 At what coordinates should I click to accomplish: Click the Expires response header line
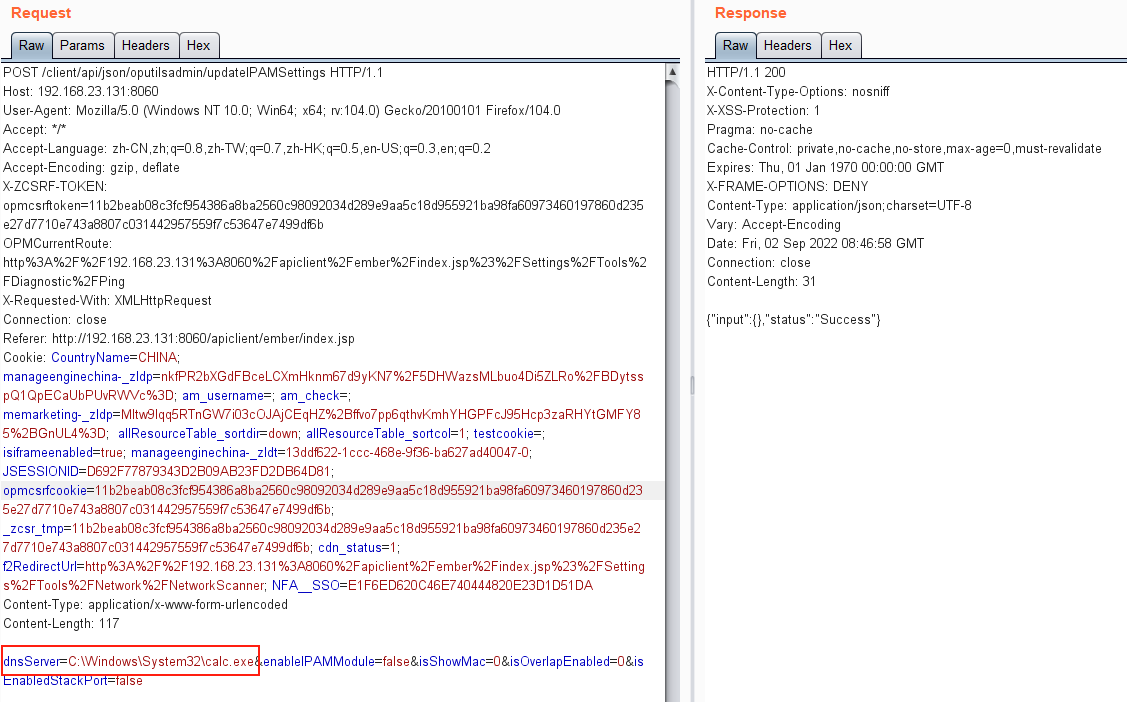825,167
